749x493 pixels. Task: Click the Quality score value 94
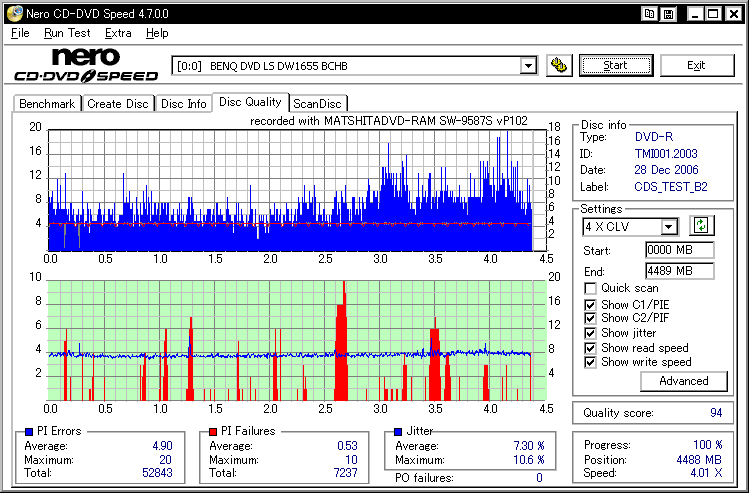coord(716,413)
